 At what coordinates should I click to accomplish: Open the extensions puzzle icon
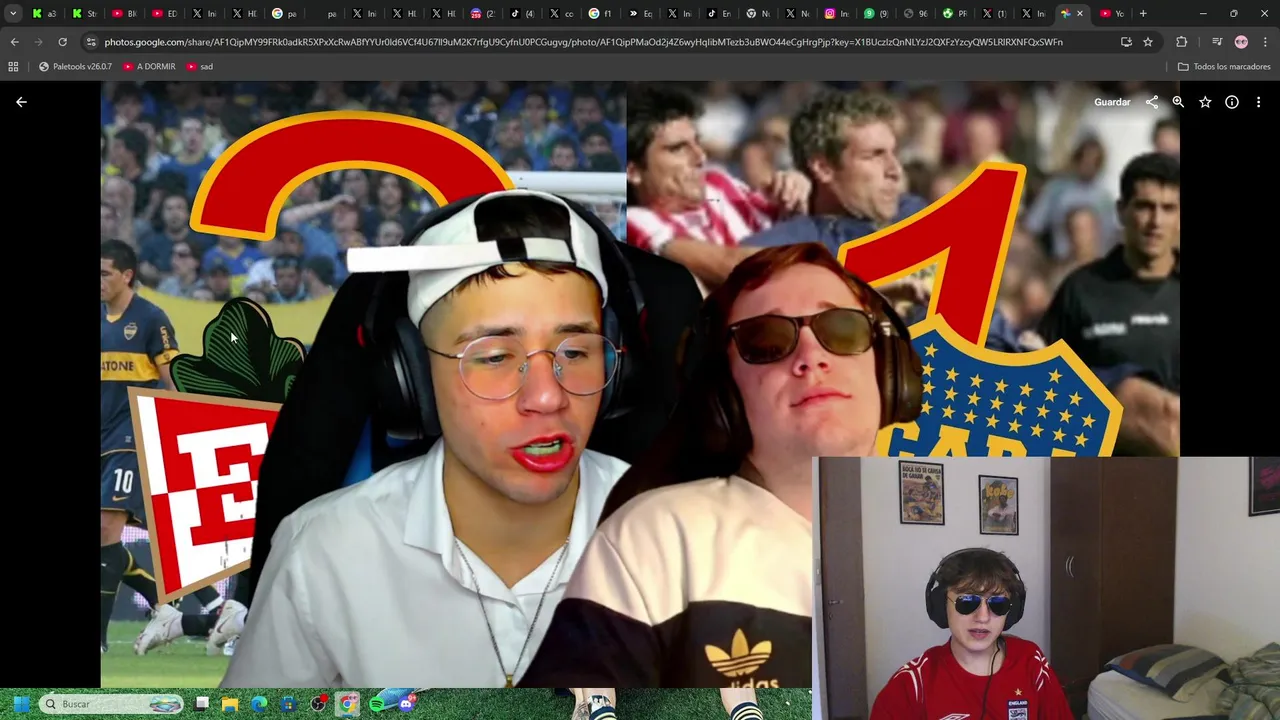(1182, 42)
